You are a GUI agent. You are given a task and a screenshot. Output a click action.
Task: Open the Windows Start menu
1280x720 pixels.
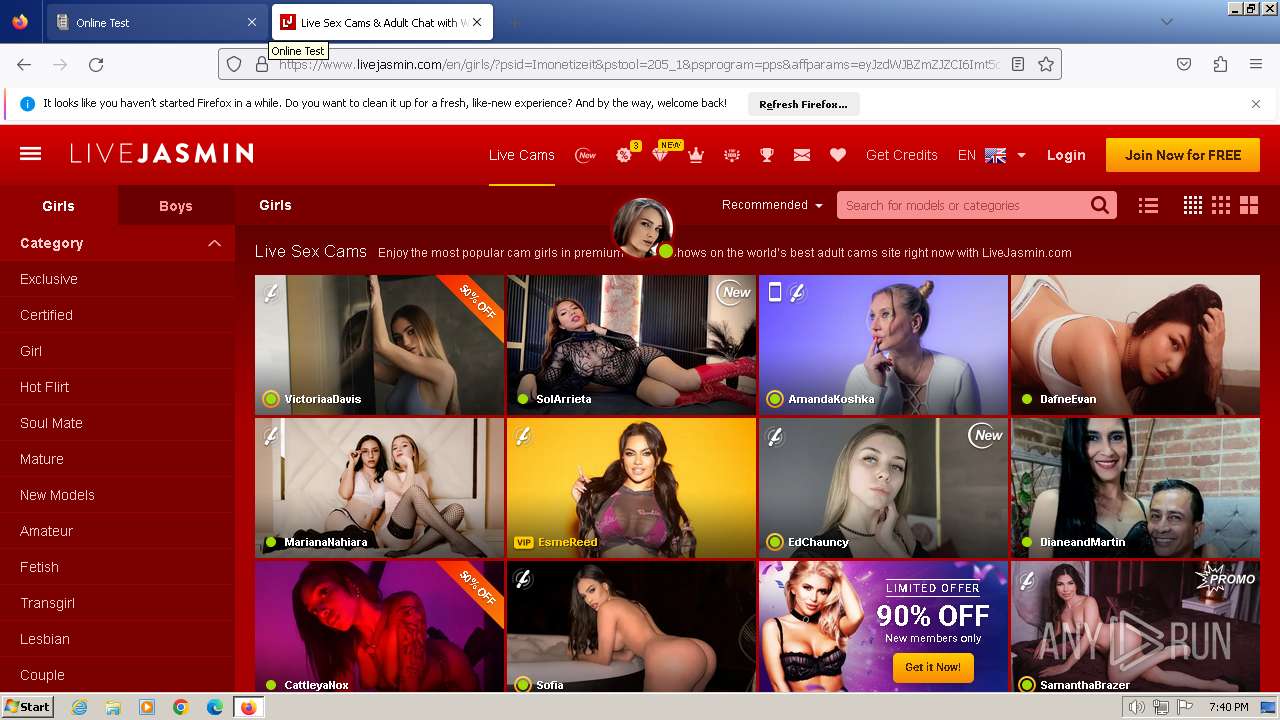27,707
